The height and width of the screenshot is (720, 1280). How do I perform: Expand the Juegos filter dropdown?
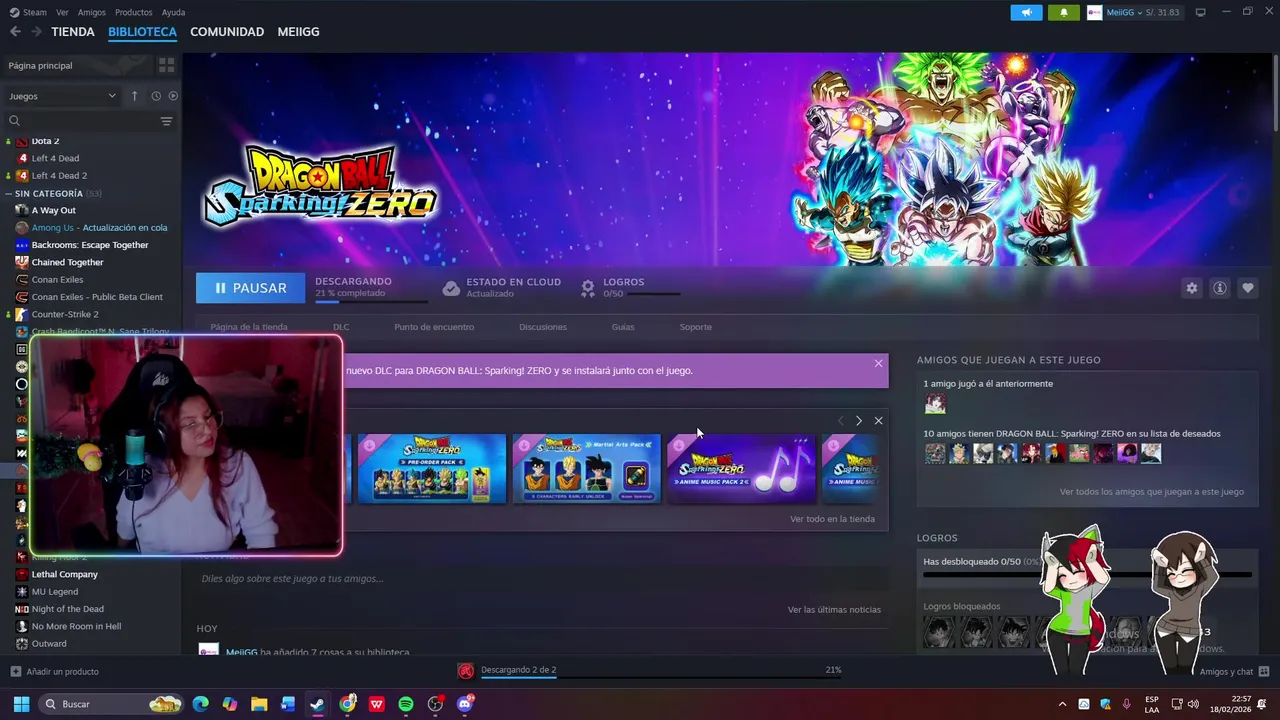point(62,96)
